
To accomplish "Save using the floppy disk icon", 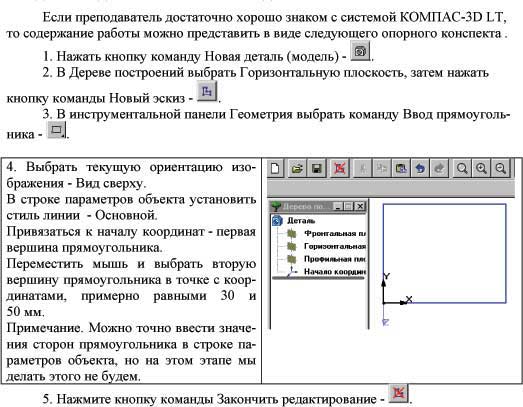I will click(317, 168).
